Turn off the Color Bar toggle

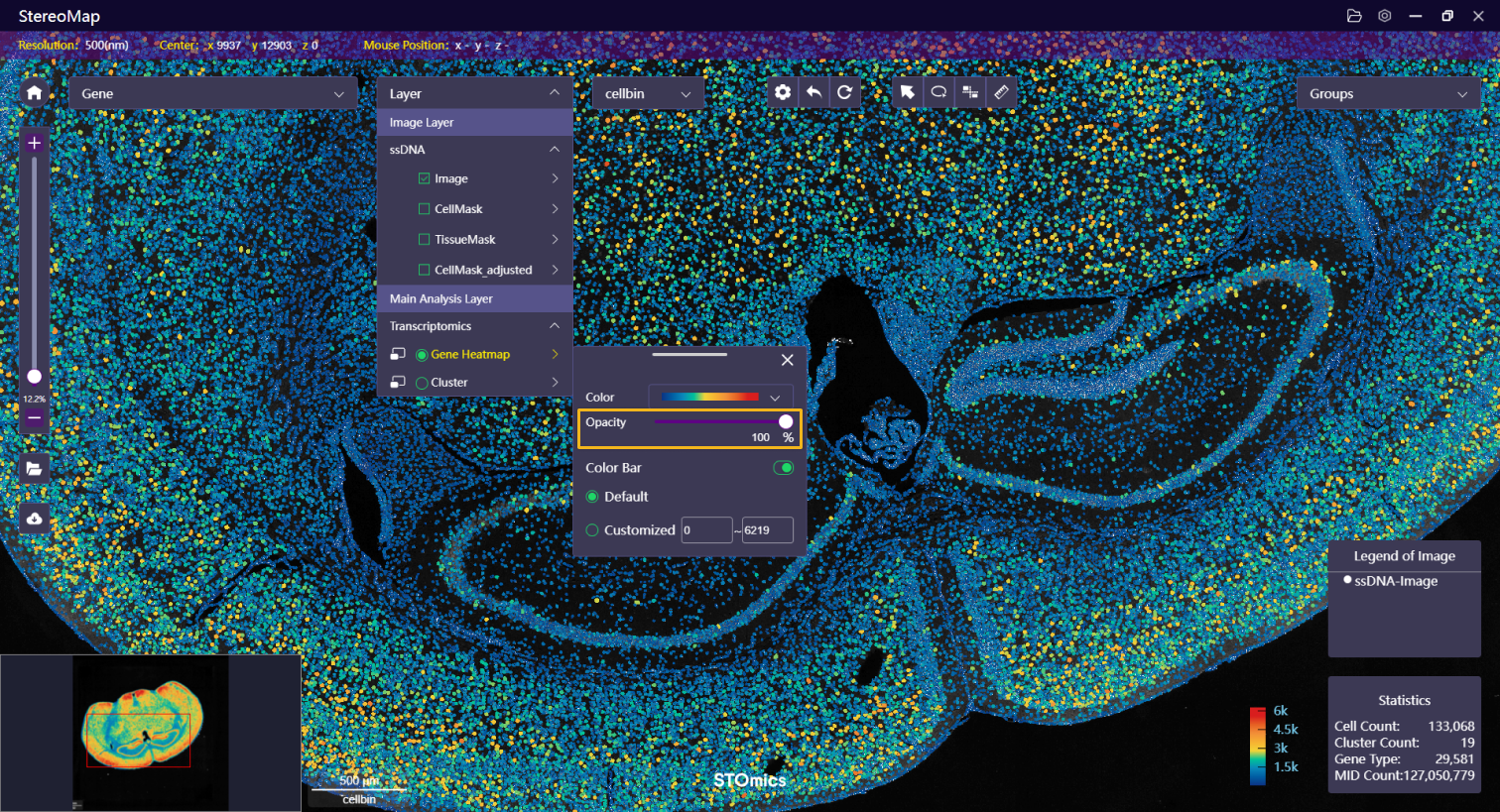click(784, 468)
